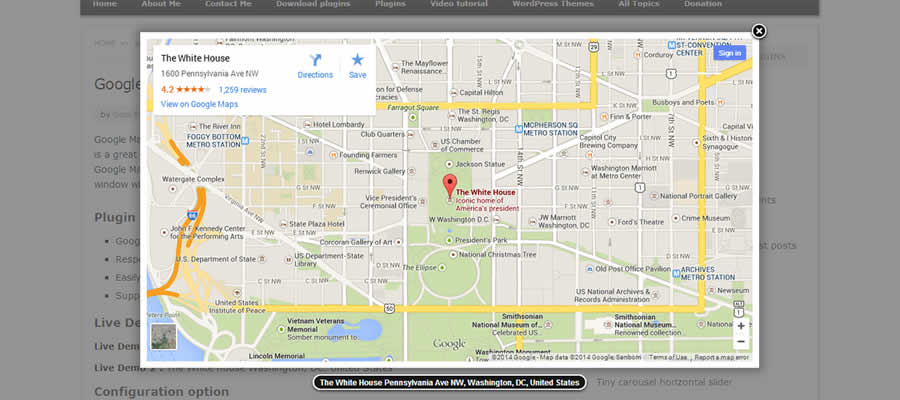Click the US Chamber of Commerce marker

click(x=433, y=145)
